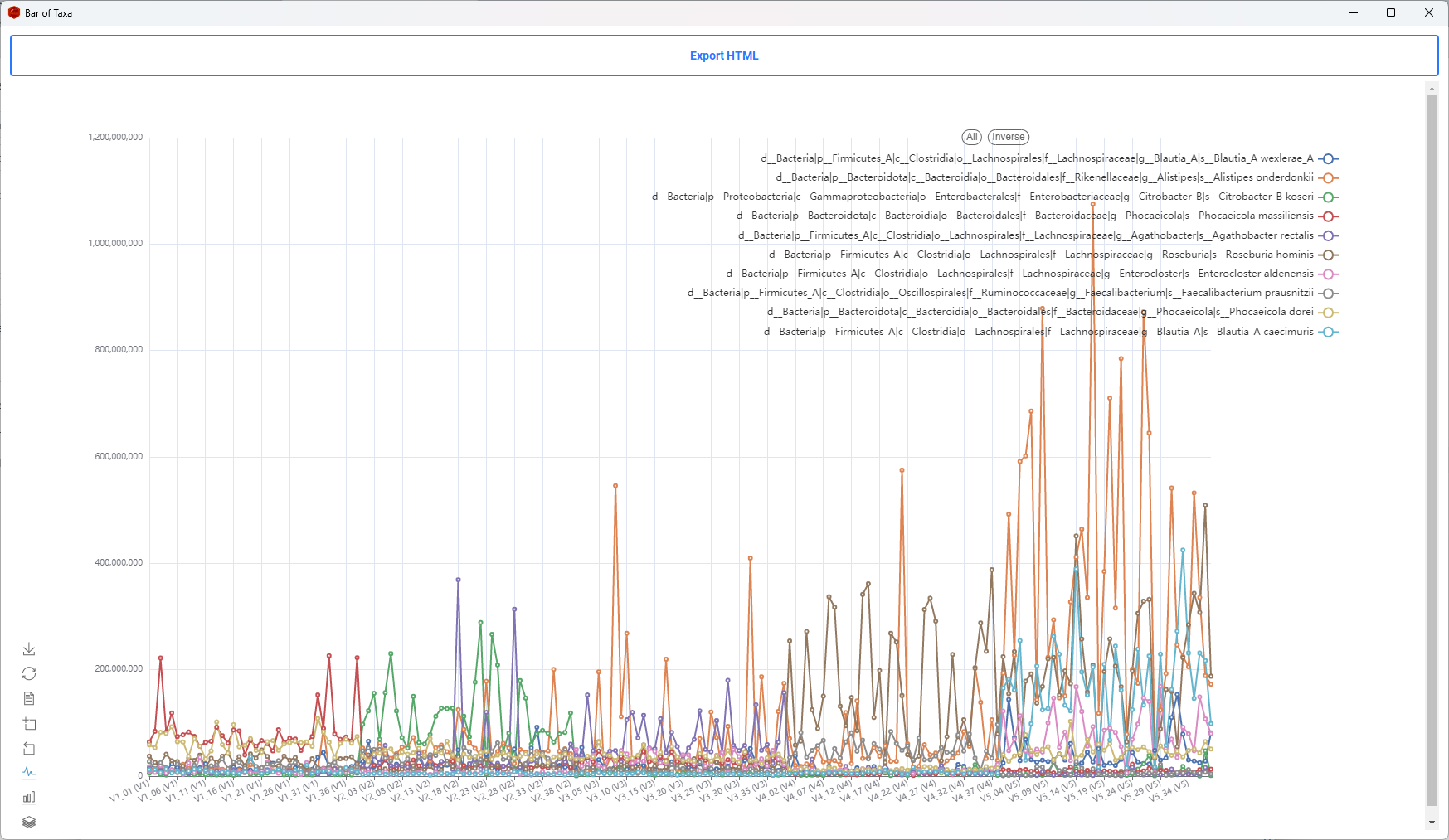Select All legend series button
1449x840 pixels.
pos(972,137)
